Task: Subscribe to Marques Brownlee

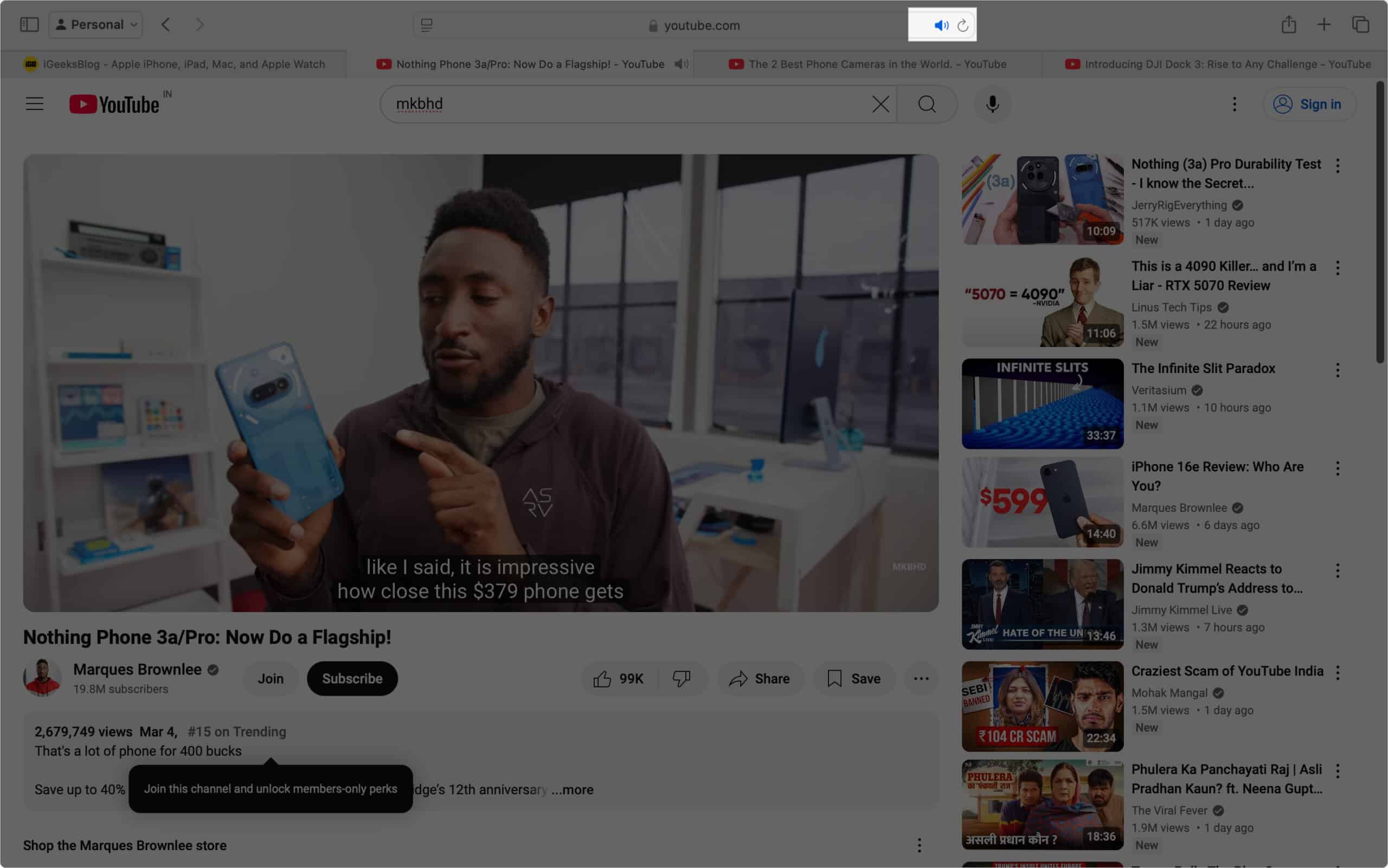Action: (x=352, y=679)
